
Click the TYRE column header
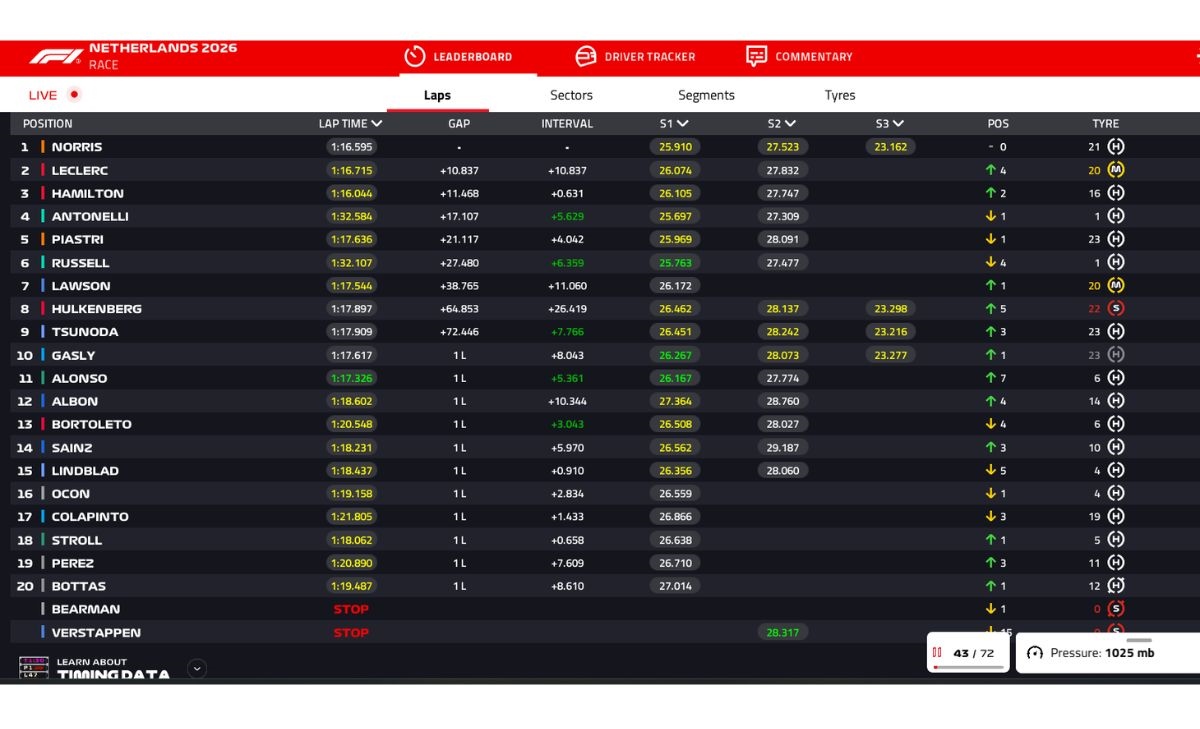coord(1105,124)
